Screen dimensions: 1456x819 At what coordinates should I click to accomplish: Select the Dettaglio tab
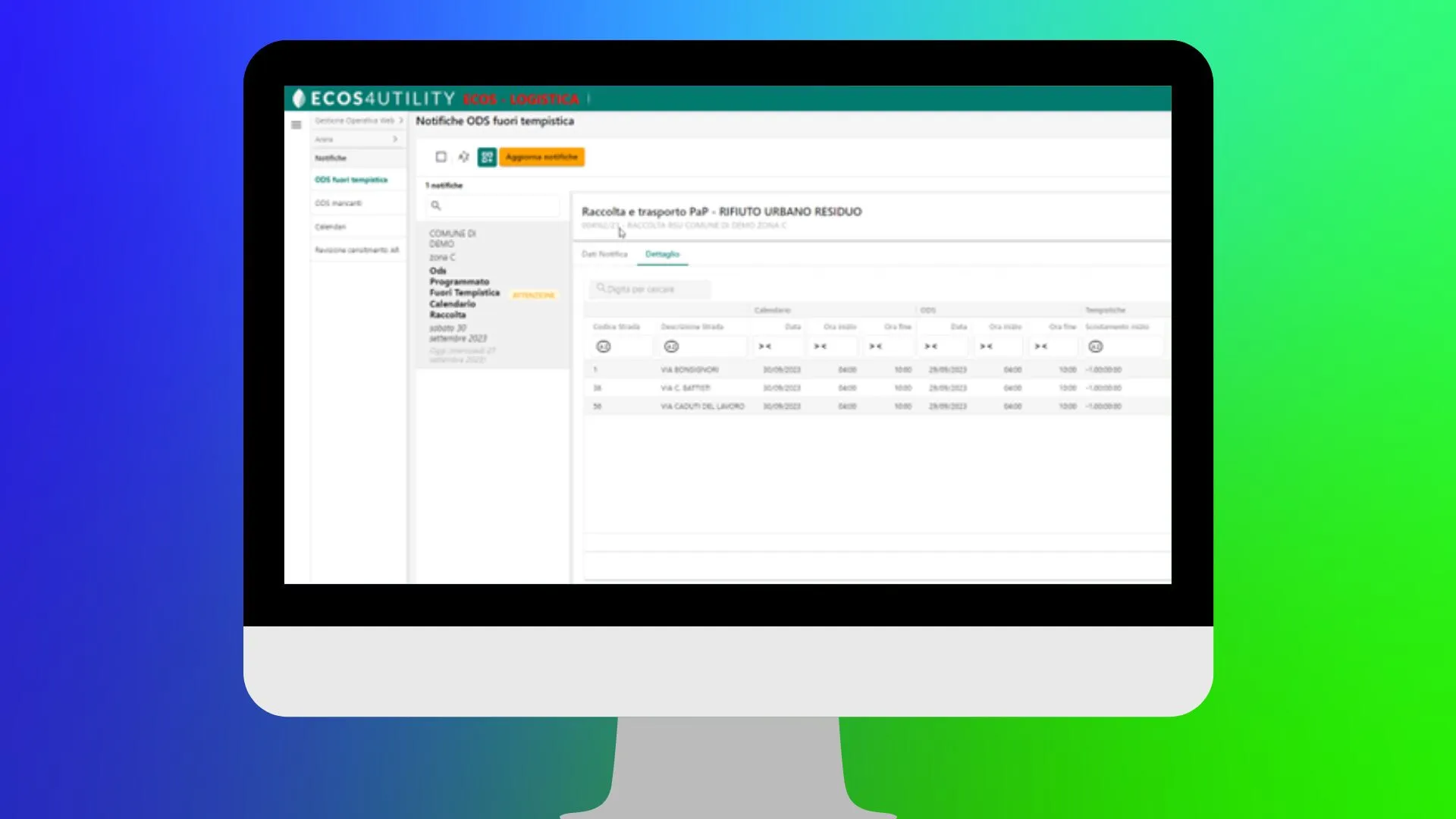click(662, 254)
